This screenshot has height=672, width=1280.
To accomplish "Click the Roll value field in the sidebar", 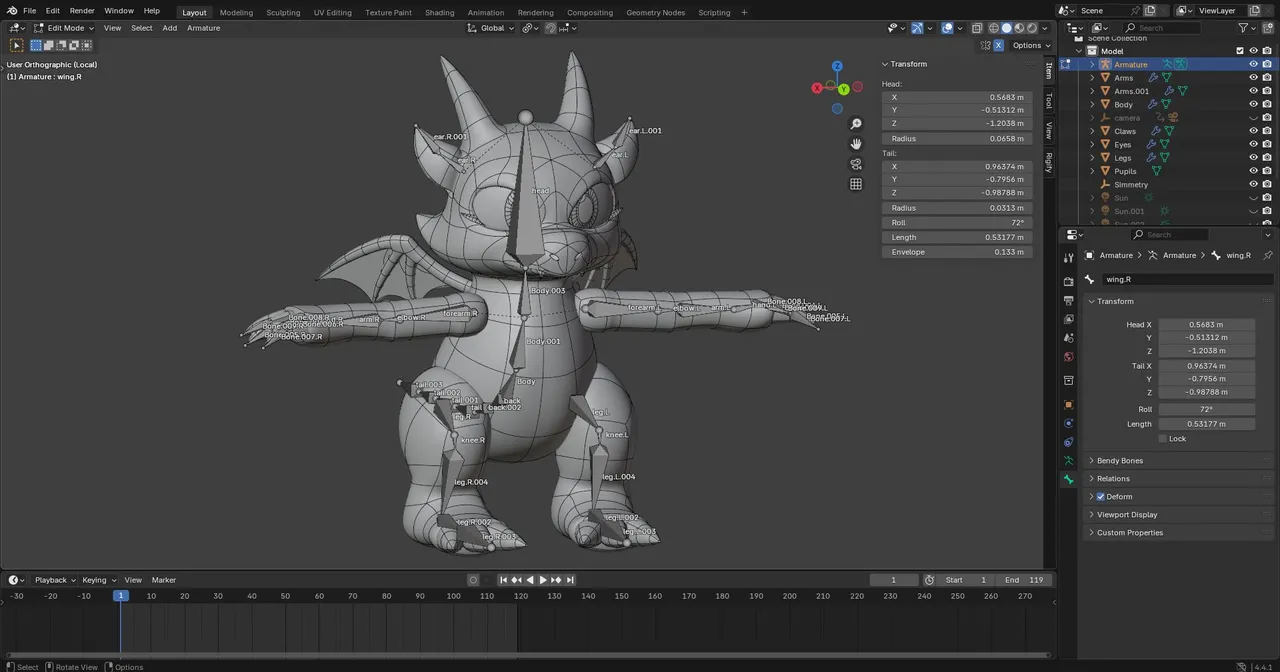I will coord(956,223).
